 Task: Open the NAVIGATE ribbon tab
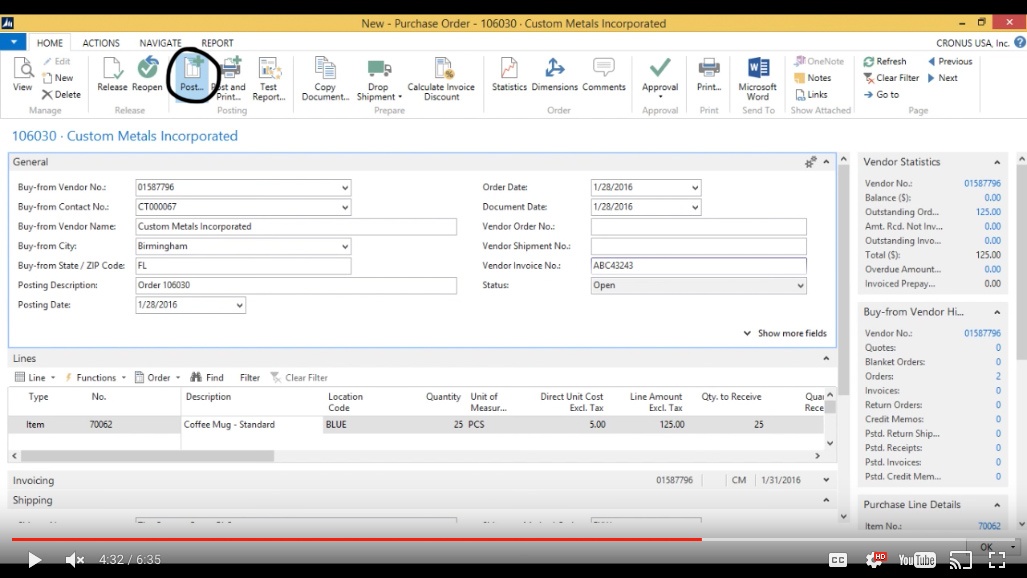coord(160,43)
